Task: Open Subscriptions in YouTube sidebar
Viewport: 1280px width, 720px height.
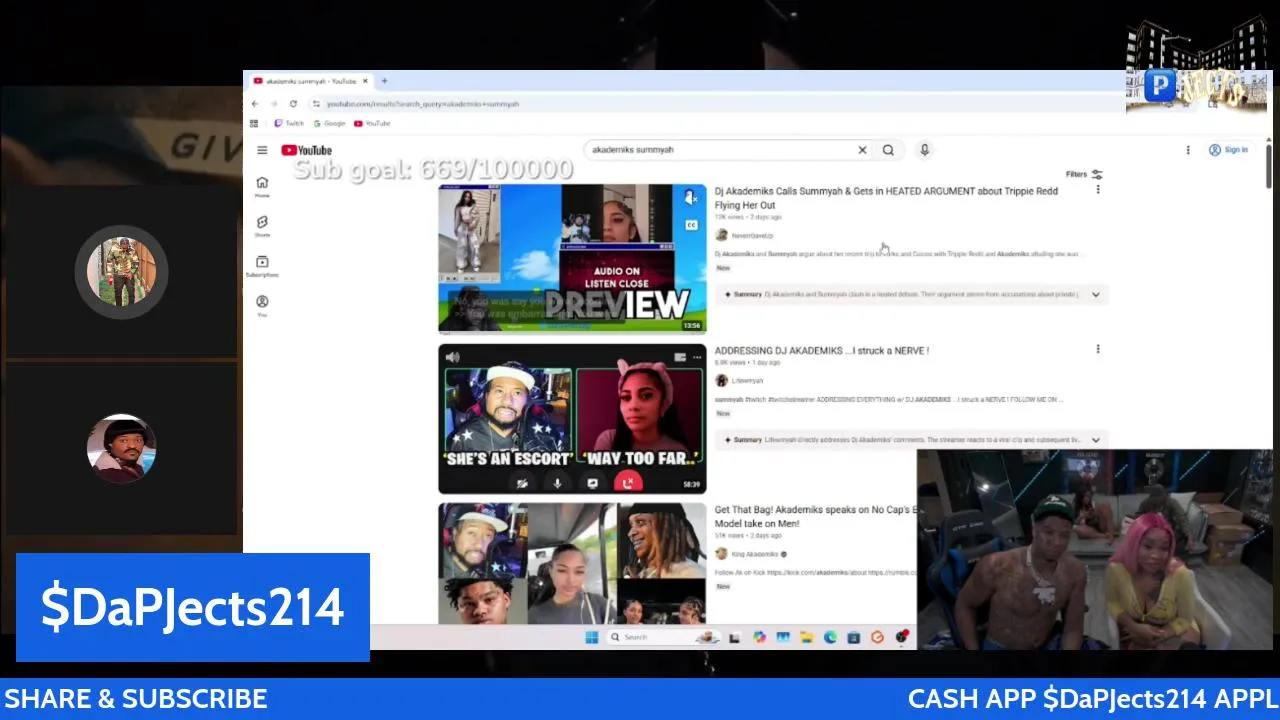Action: [x=262, y=266]
